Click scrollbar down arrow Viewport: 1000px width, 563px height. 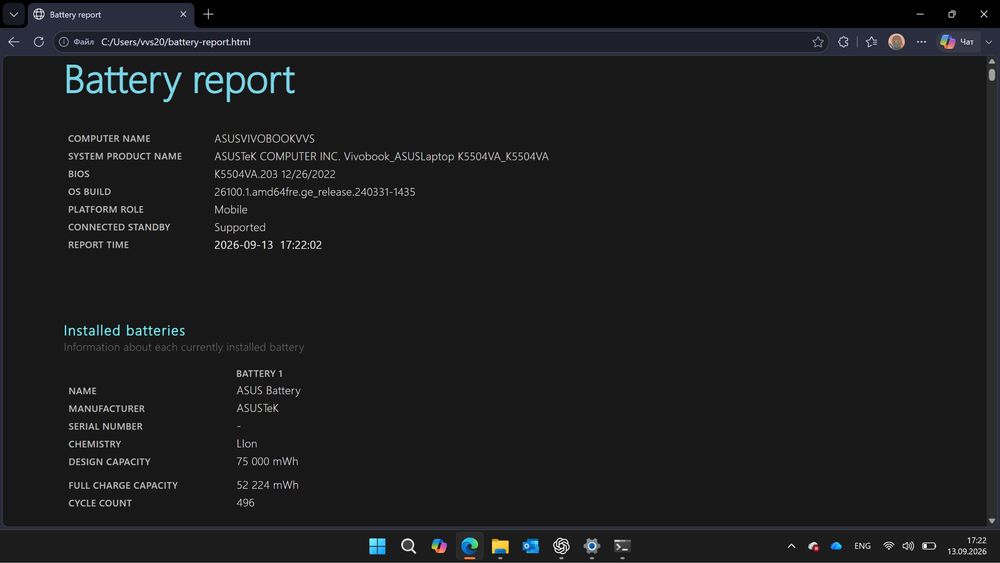pyautogui.click(x=992, y=521)
